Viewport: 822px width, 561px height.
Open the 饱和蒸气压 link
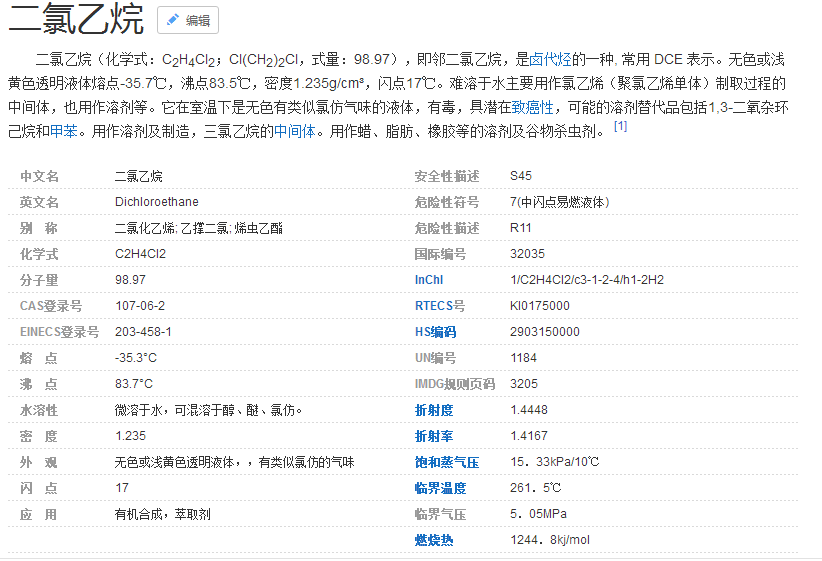(x=447, y=462)
